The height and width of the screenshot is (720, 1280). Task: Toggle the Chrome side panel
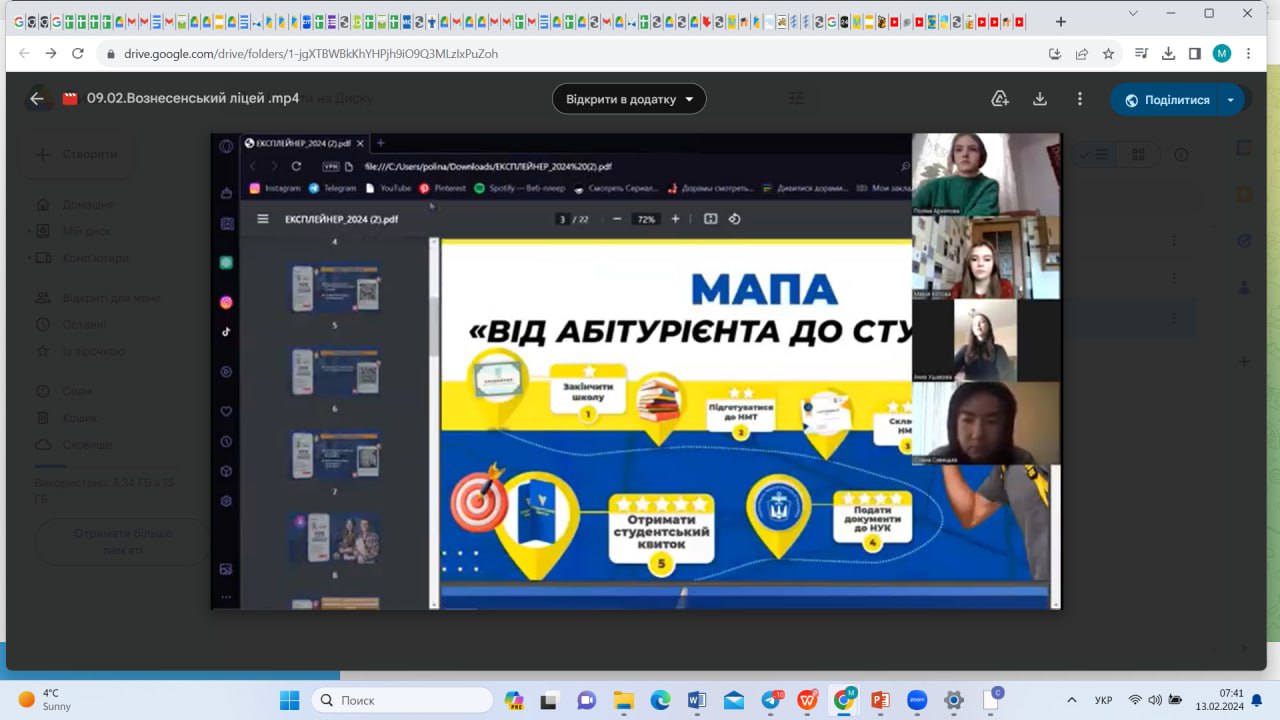(1194, 54)
